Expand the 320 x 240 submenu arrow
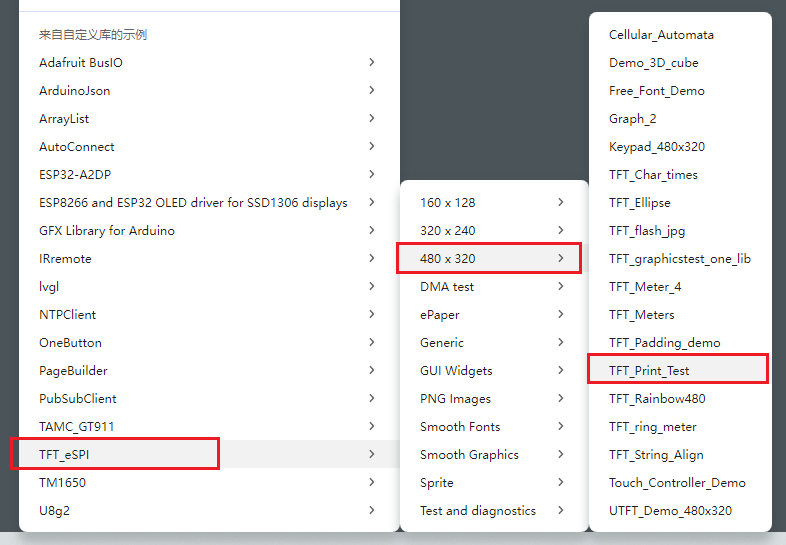 [561, 231]
